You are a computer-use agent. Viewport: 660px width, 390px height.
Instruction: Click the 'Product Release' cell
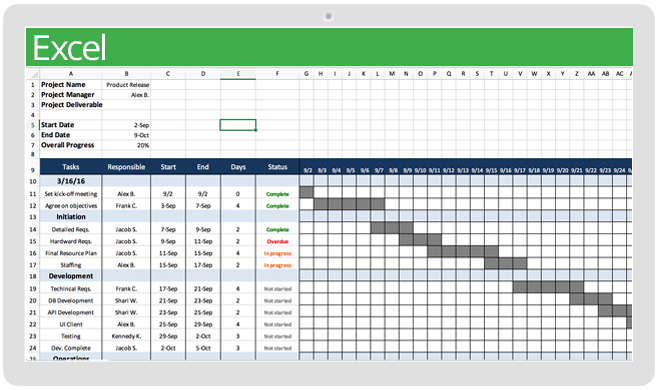point(126,85)
